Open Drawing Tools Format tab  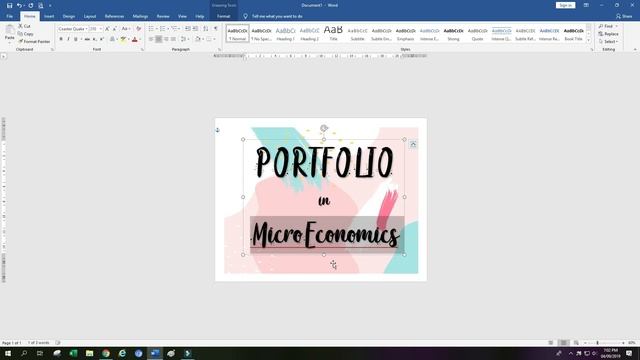pyautogui.click(x=223, y=16)
